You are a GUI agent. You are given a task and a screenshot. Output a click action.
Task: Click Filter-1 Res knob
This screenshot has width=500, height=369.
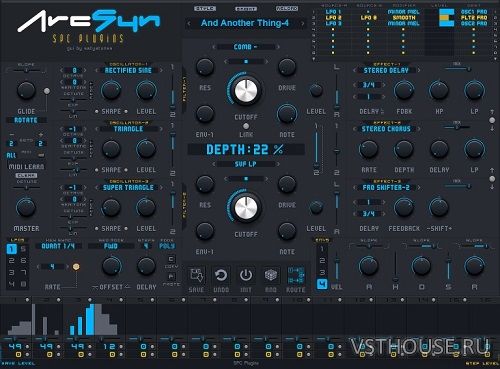pyautogui.click(x=205, y=66)
